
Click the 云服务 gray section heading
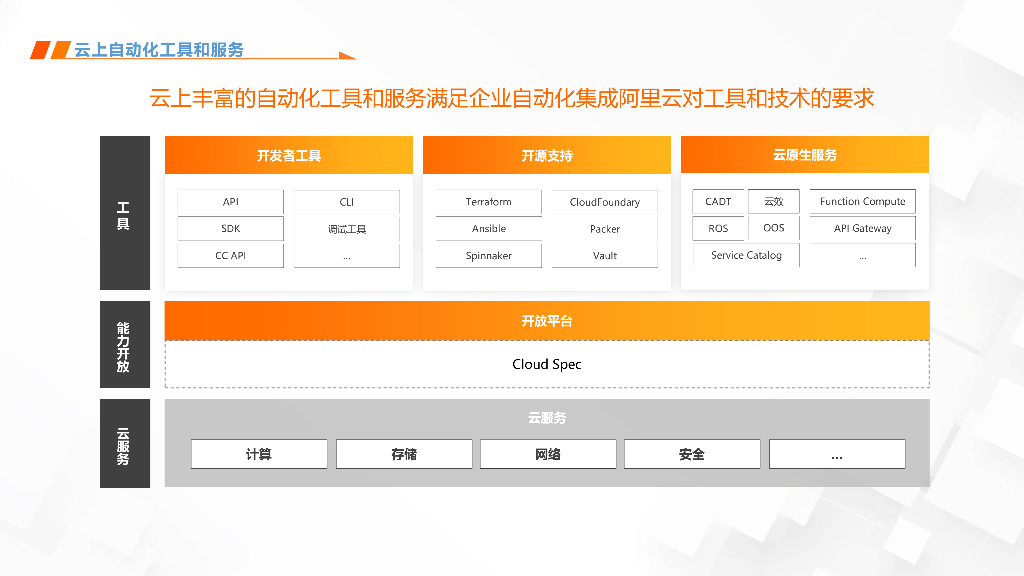(x=547, y=418)
